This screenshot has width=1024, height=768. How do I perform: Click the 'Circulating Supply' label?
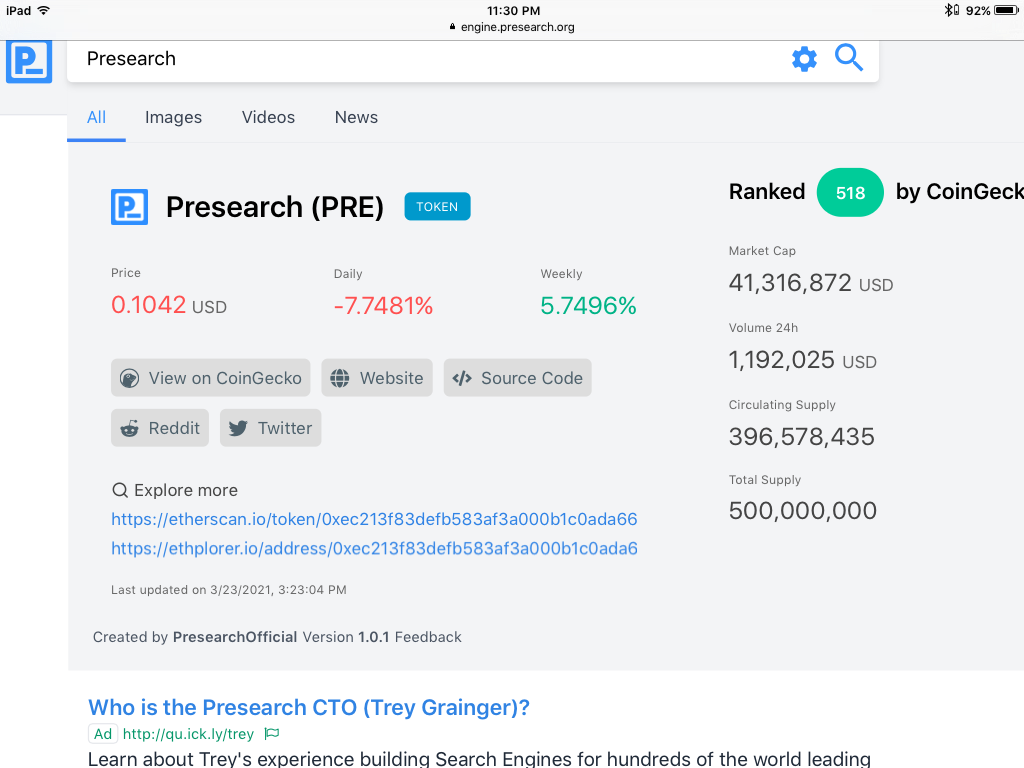pyautogui.click(x=782, y=405)
